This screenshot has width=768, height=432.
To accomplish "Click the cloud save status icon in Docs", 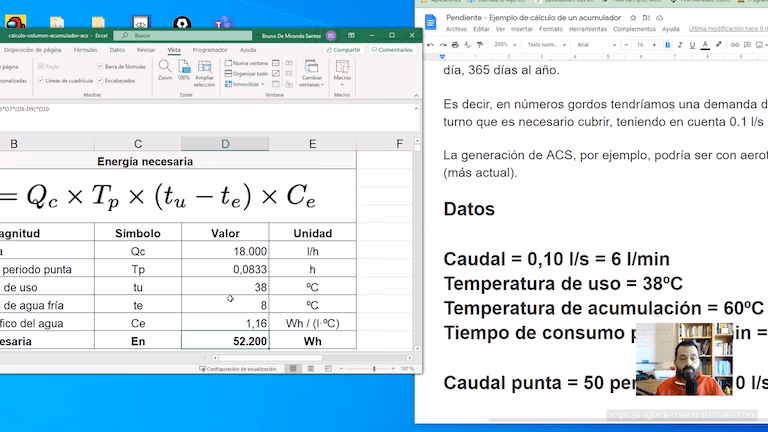I will [x=659, y=18].
